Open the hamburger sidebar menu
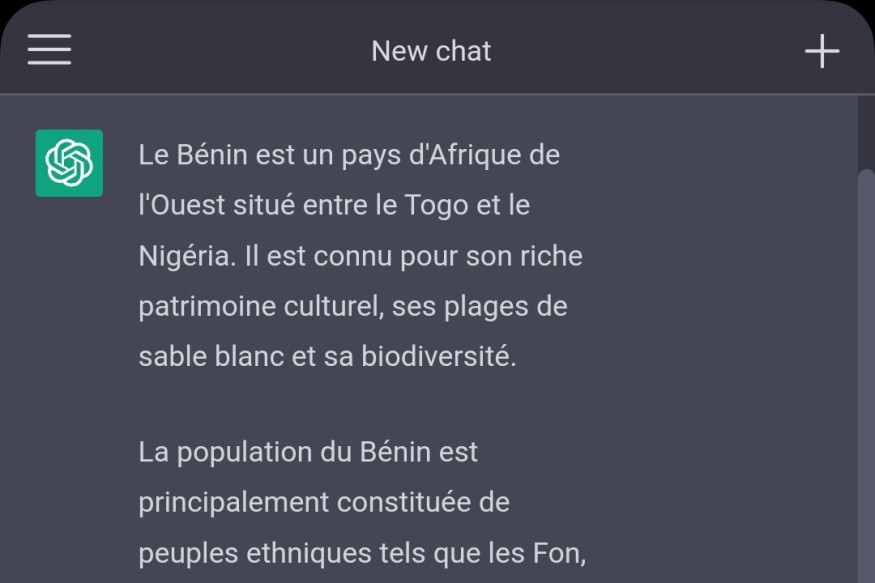 [49, 49]
